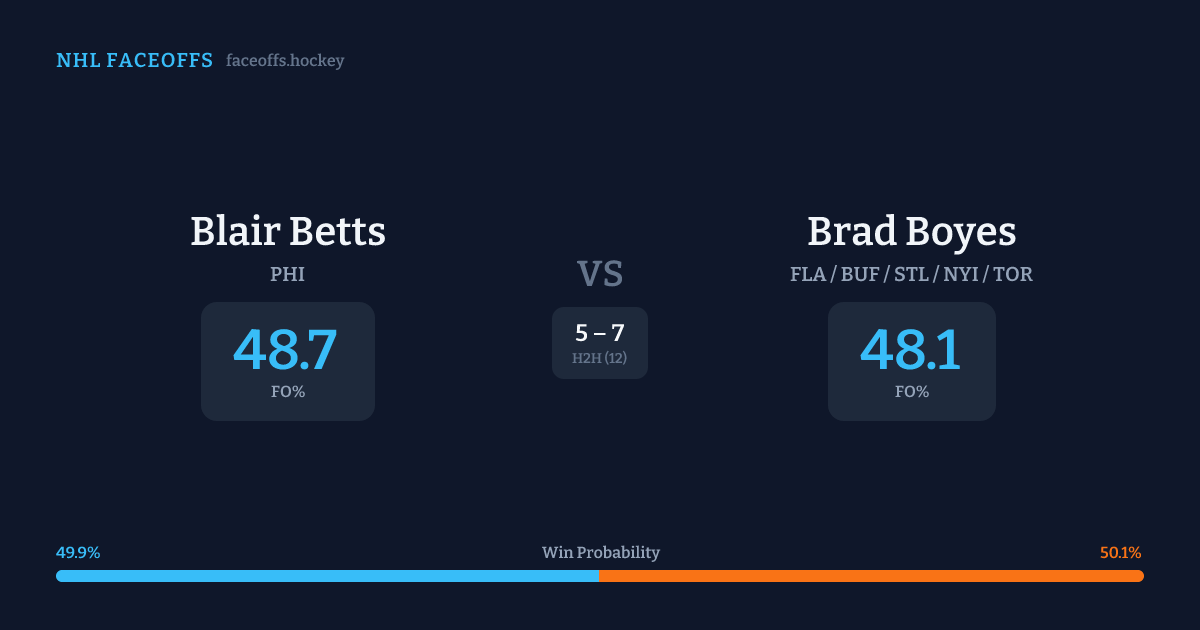Click the orange segment of probability bar
Image resolution: width=1200 pixels, height=630 pixels.
pos(871,576)
